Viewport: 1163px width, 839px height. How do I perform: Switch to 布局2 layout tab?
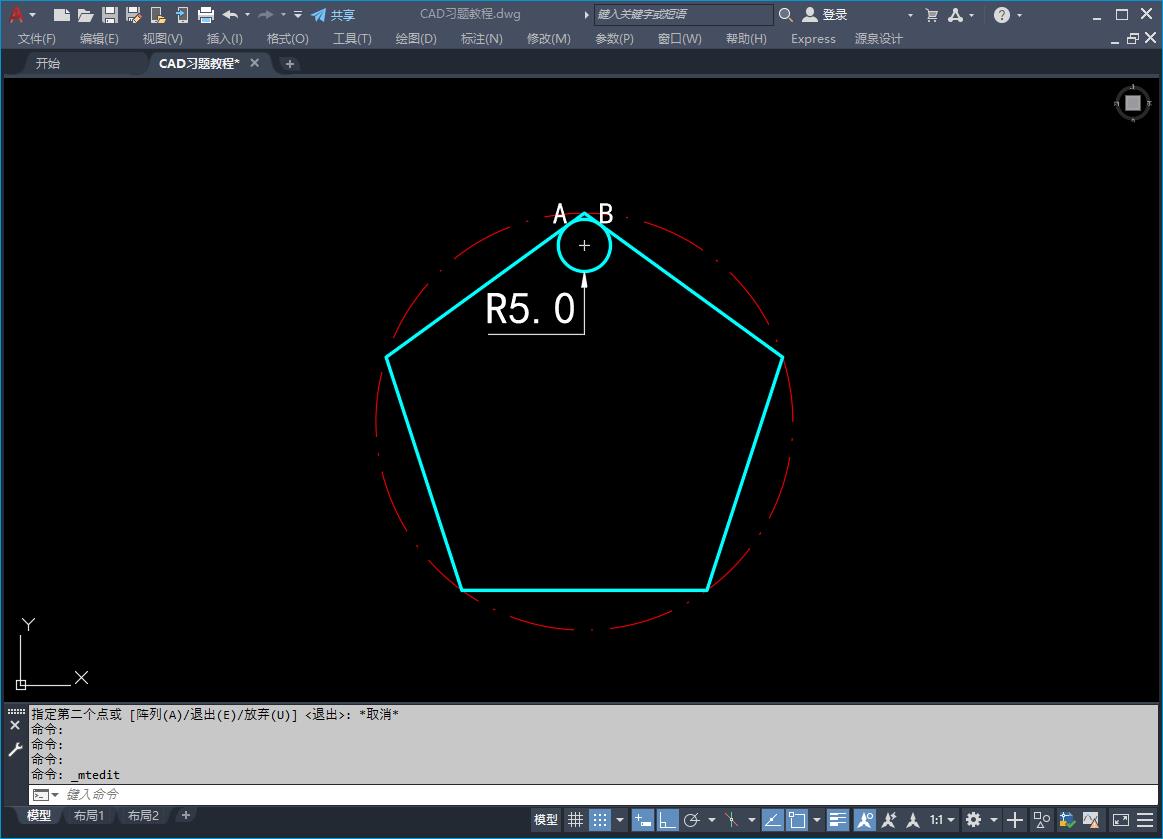coord(143,815)
